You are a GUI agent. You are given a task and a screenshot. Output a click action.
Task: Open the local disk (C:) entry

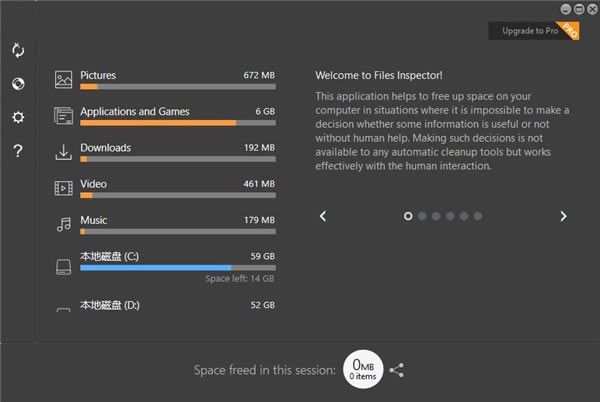point(165,267)
